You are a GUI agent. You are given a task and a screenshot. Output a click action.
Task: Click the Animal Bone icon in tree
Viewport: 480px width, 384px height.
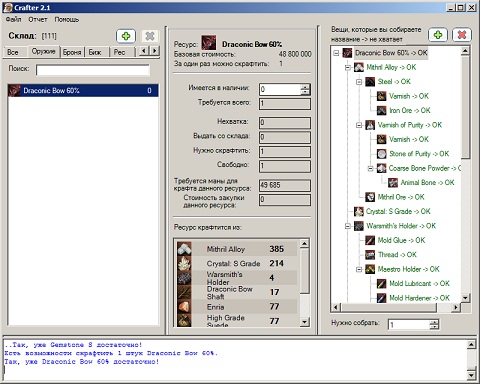point(393,182)
